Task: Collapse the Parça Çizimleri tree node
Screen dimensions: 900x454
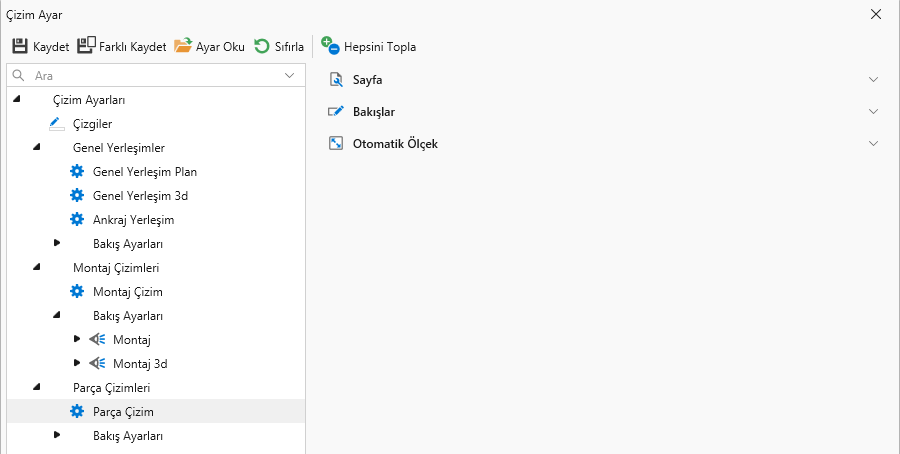Action: [37, 387]
